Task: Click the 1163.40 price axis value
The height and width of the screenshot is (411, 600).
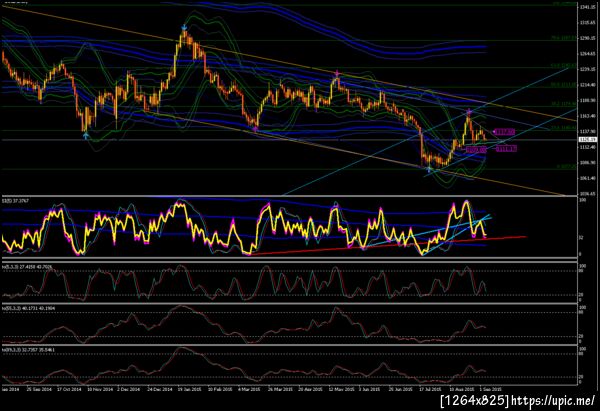Action: click(589, 116)
